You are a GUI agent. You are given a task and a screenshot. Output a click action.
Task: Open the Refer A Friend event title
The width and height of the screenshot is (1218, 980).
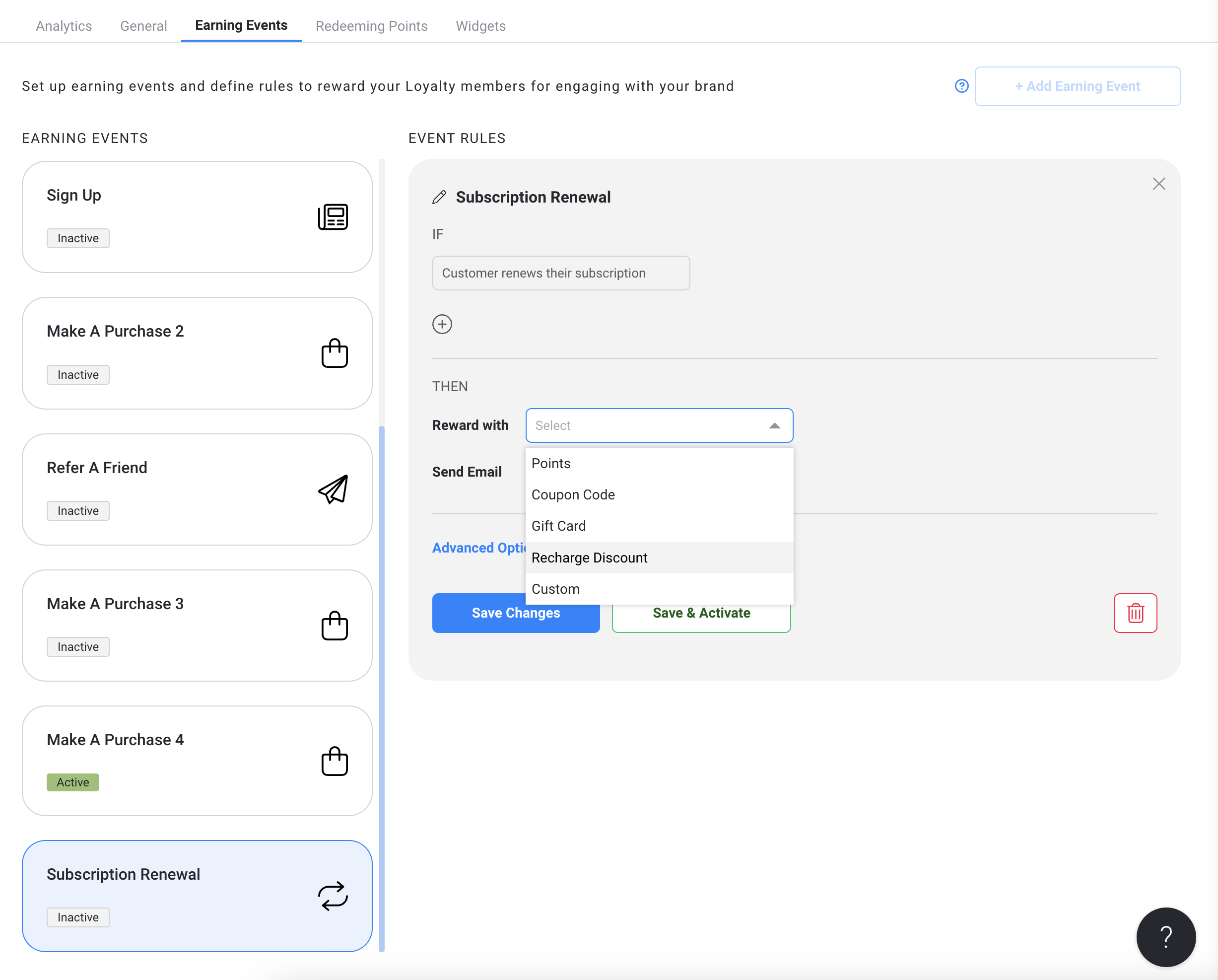click(x=97, y=467)
